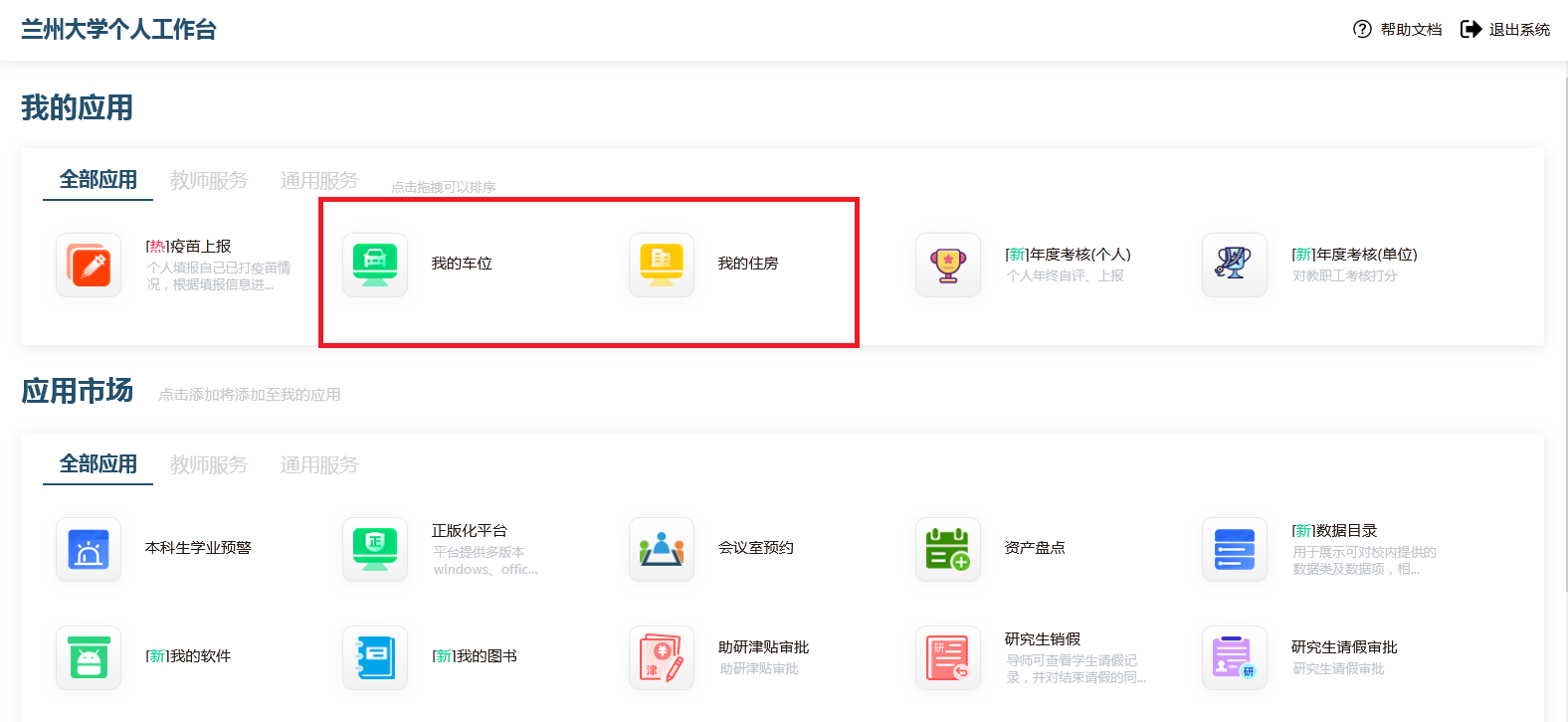The width and height of the screenshot is (1568, 722).
Task: Click the 本科生学业预警 alarm icon
Action: click(x=89, y=549)
